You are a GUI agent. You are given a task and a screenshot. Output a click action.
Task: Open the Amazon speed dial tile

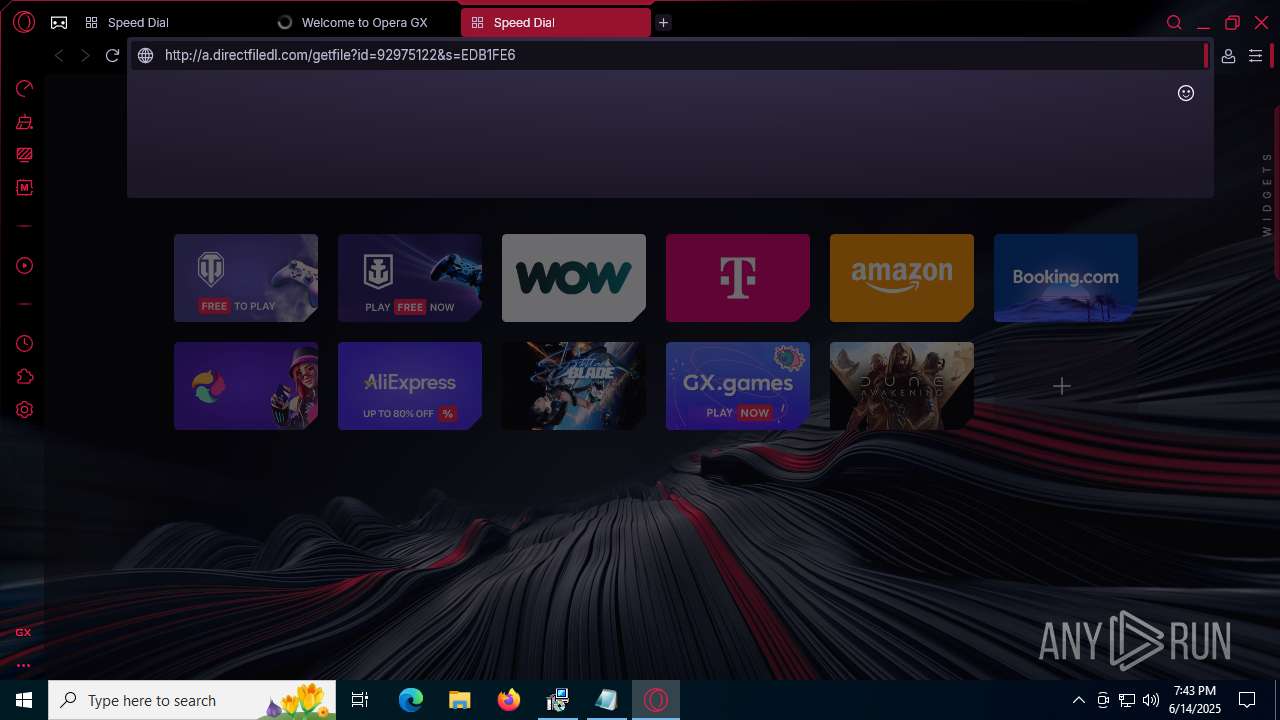coord(902,278)
